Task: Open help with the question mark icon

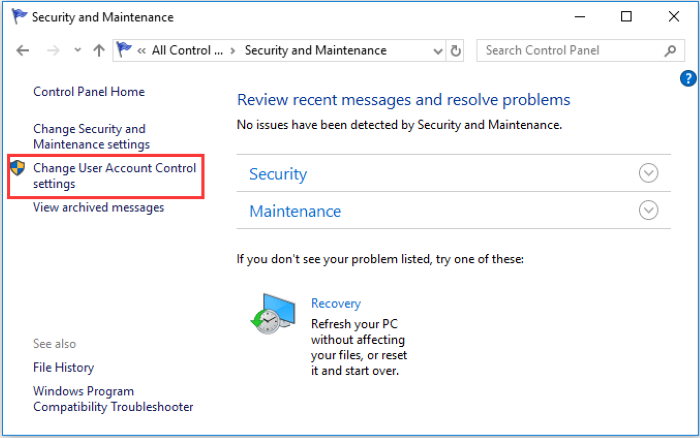Action: click(688, 78)
